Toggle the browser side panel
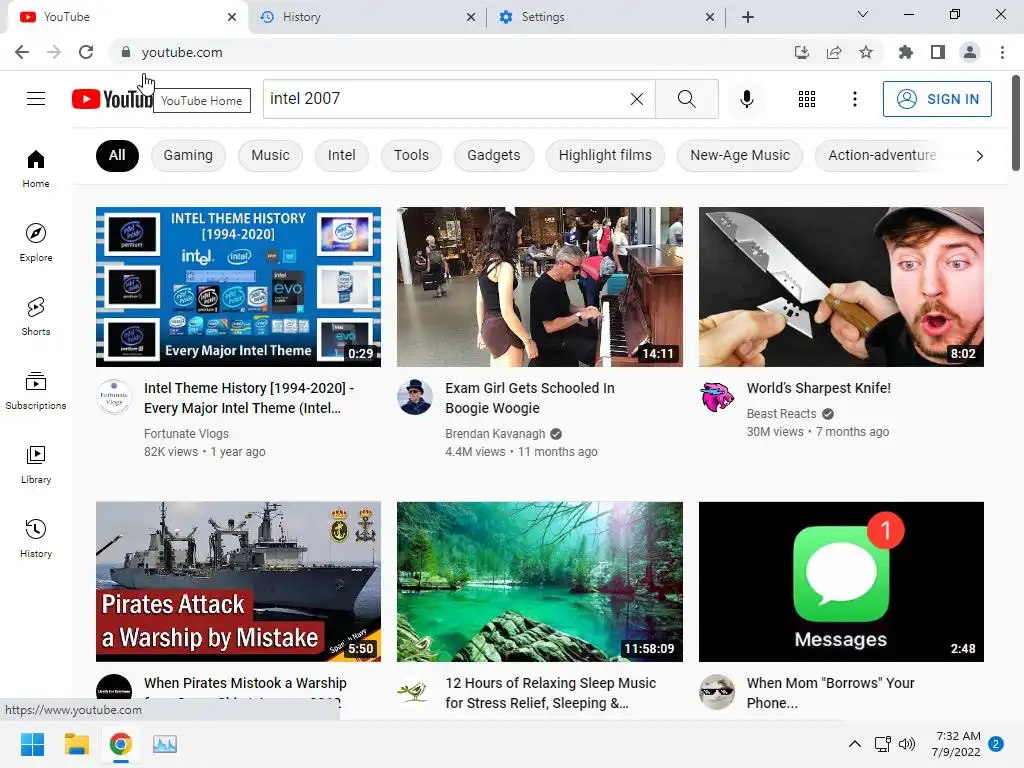This screenshot has width=1024, height=768. tap(938, 52)
